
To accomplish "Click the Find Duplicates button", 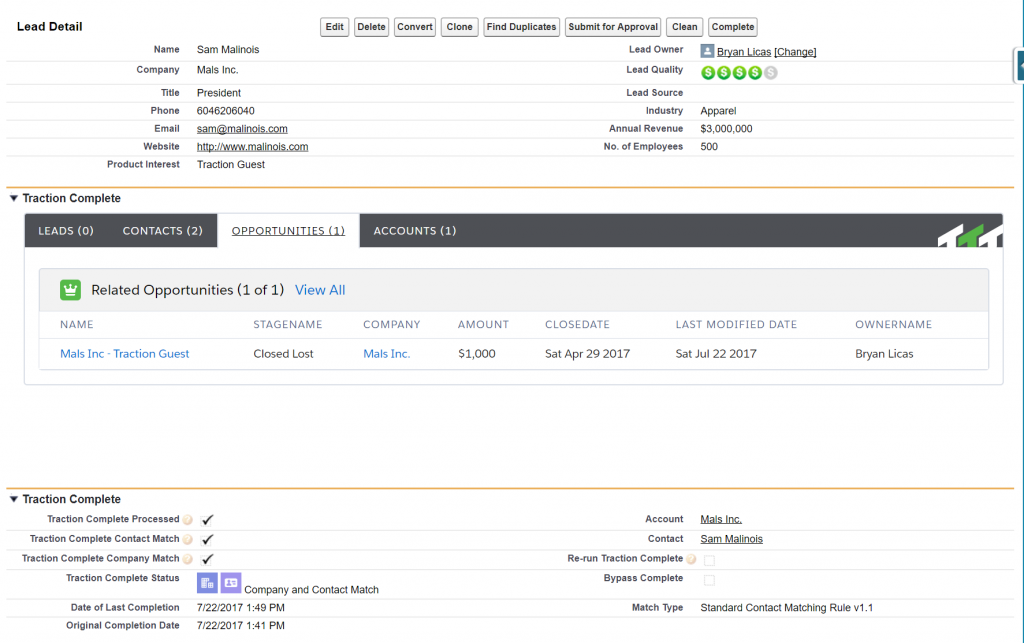I will click(x=521, y=27).
